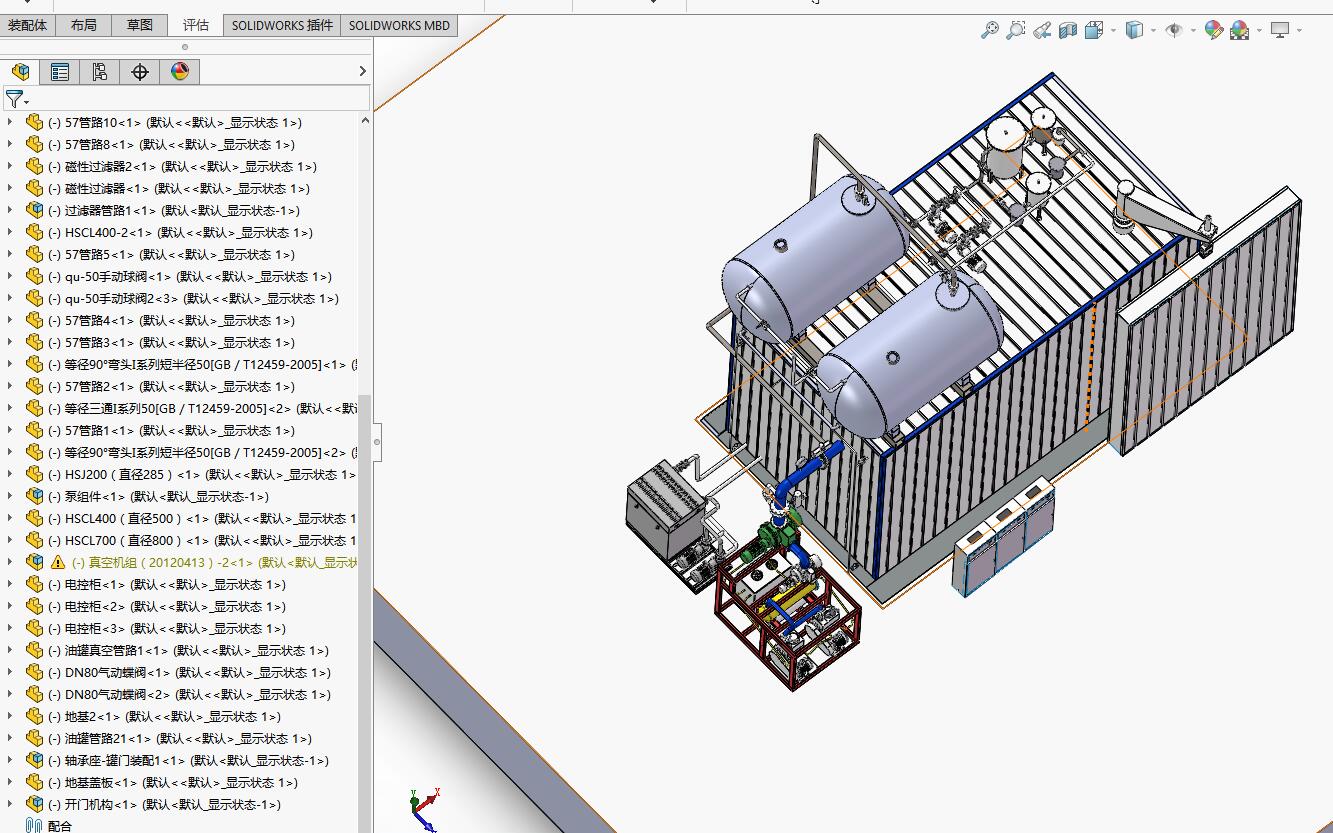Viewport: 1333px width, 833px height.
Task: Open SOLIDWORKS MBD tab
Action: pos(399,25)
